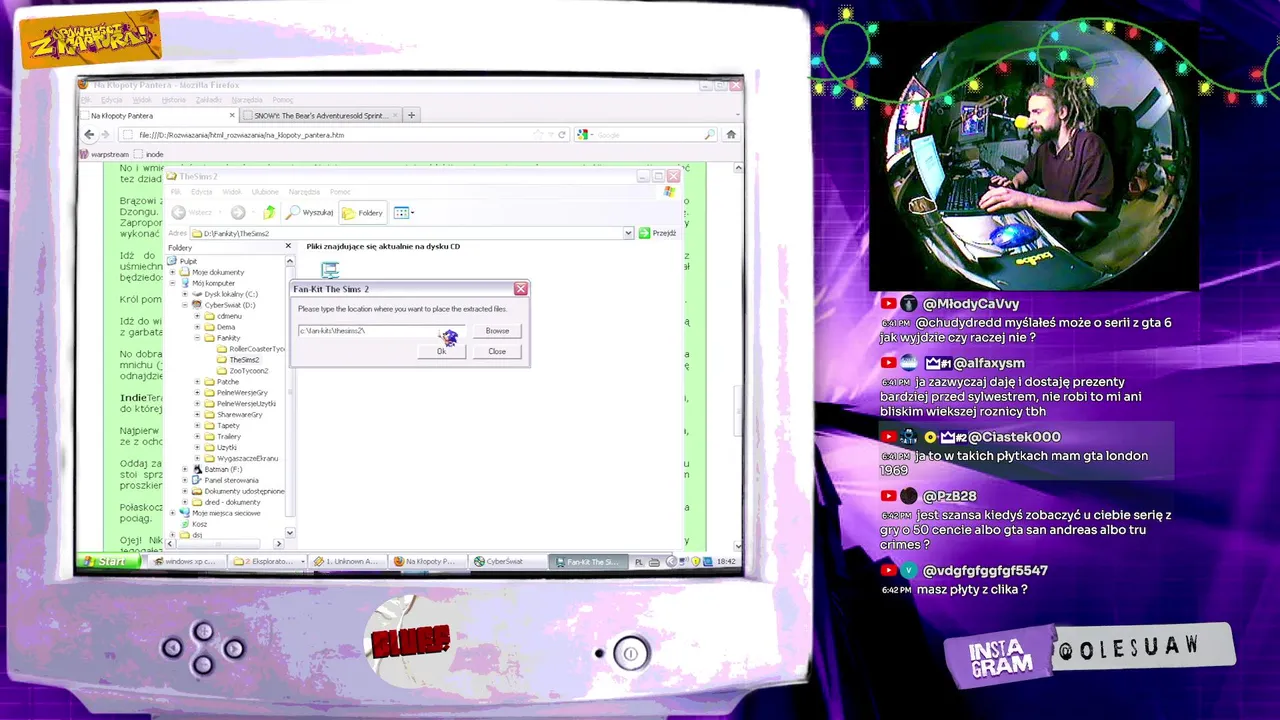This screenshot has width=1280, height=720.
Task: Click the Firefox back arrow button
Action: [89, 135]
